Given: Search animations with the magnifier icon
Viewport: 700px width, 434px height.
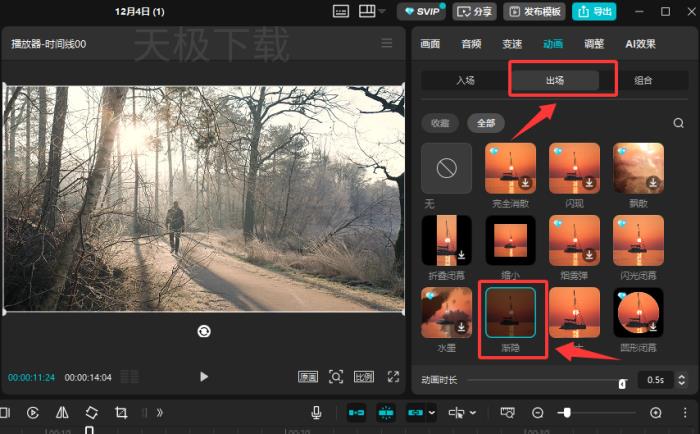Looking at the screenshot, I should point(678,123).
